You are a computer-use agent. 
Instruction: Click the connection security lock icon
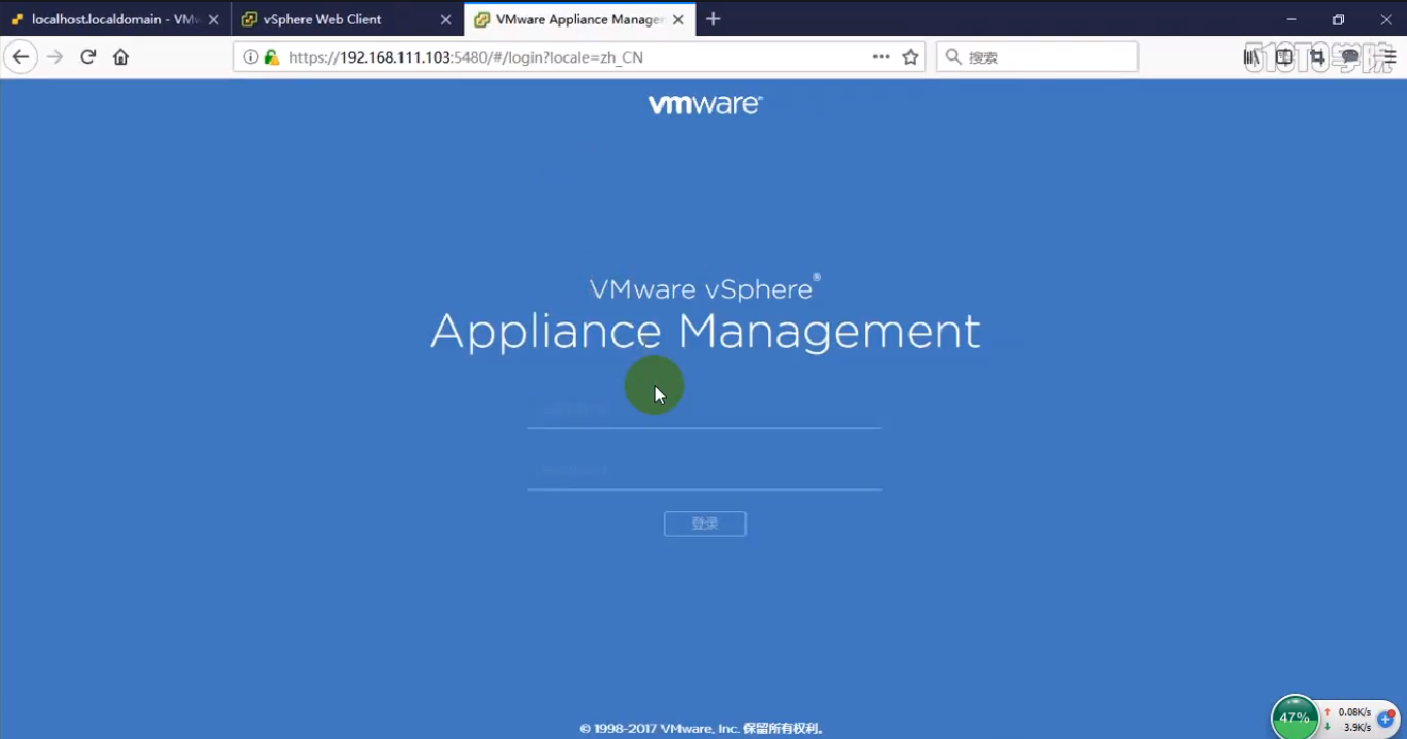pyautogui.click(x=271, y=57)
